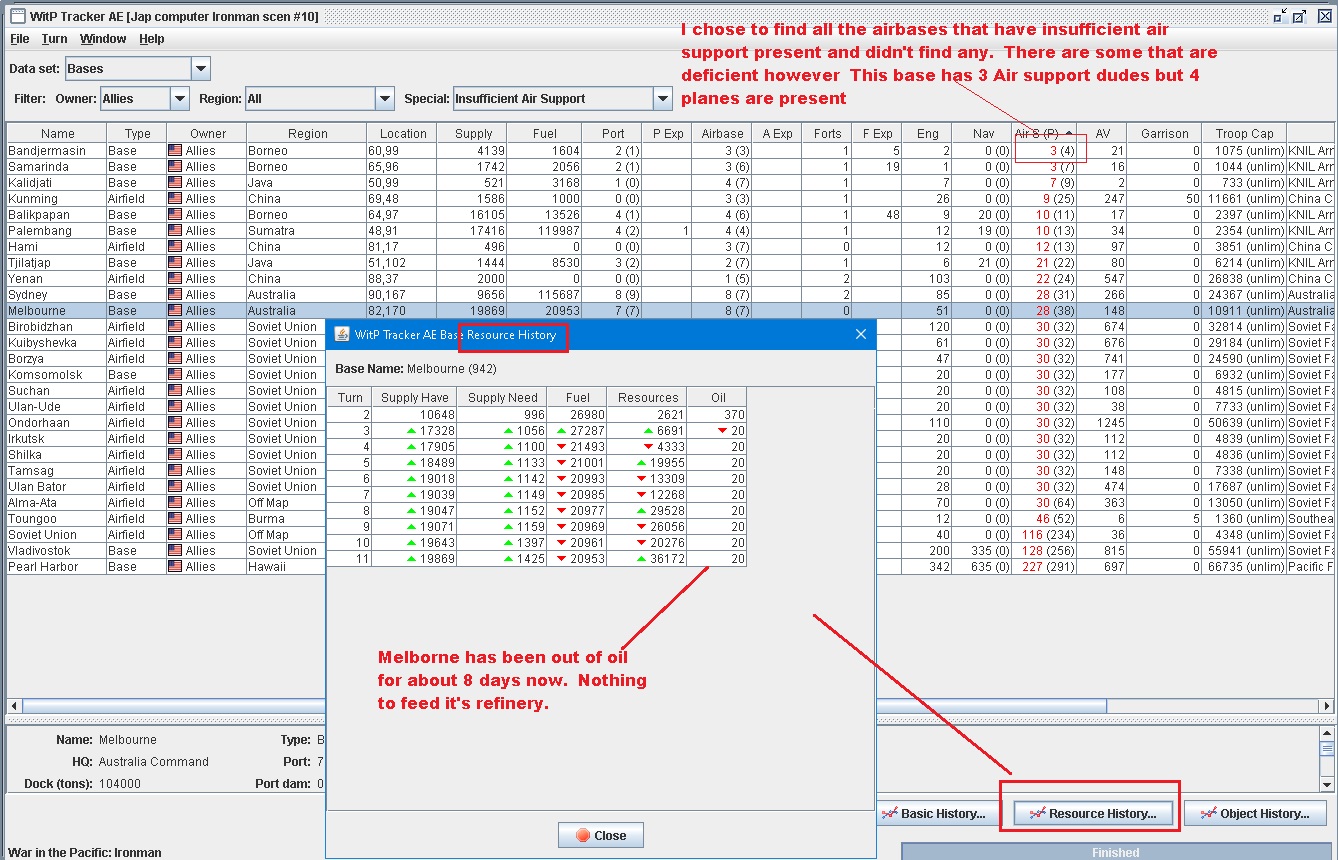This screenshot has width=1338, height=860.
Task: Click the 119987 fuel value for Palembang
Action: [x=558, y=231]
